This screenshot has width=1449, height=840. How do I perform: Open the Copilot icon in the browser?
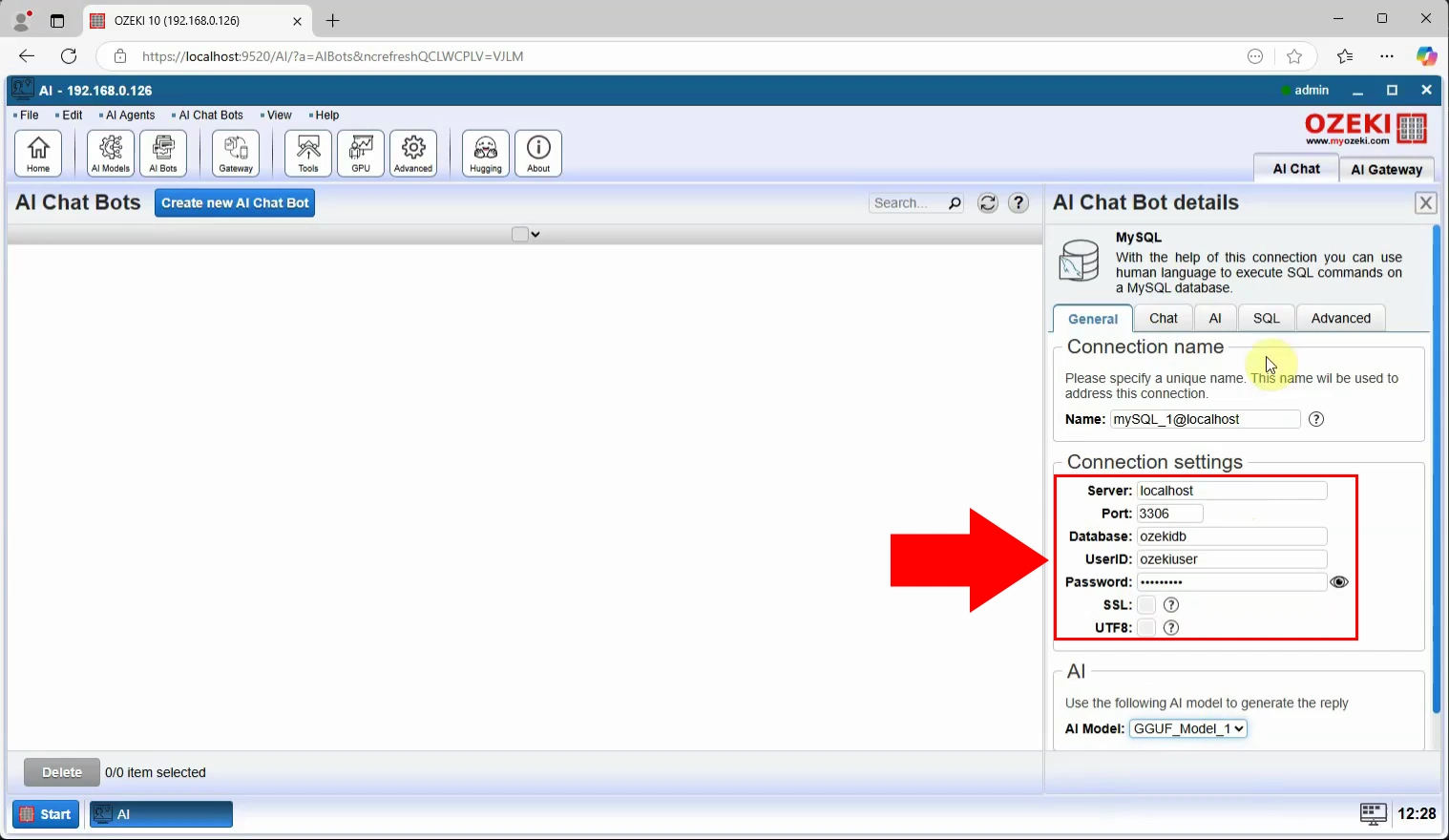[1426, 56]
